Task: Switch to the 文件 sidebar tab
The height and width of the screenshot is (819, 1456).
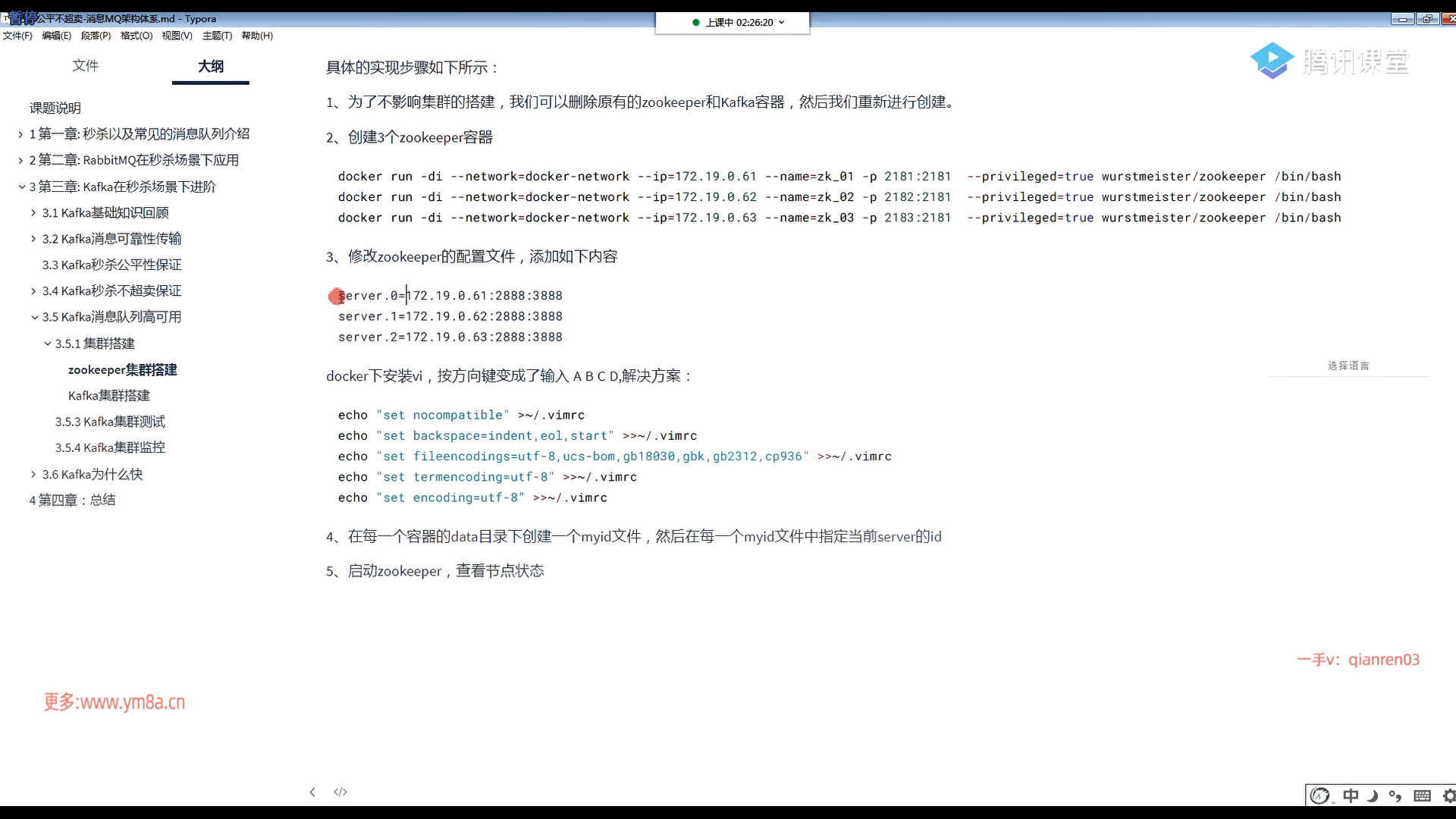Action: tap(85, 66)
